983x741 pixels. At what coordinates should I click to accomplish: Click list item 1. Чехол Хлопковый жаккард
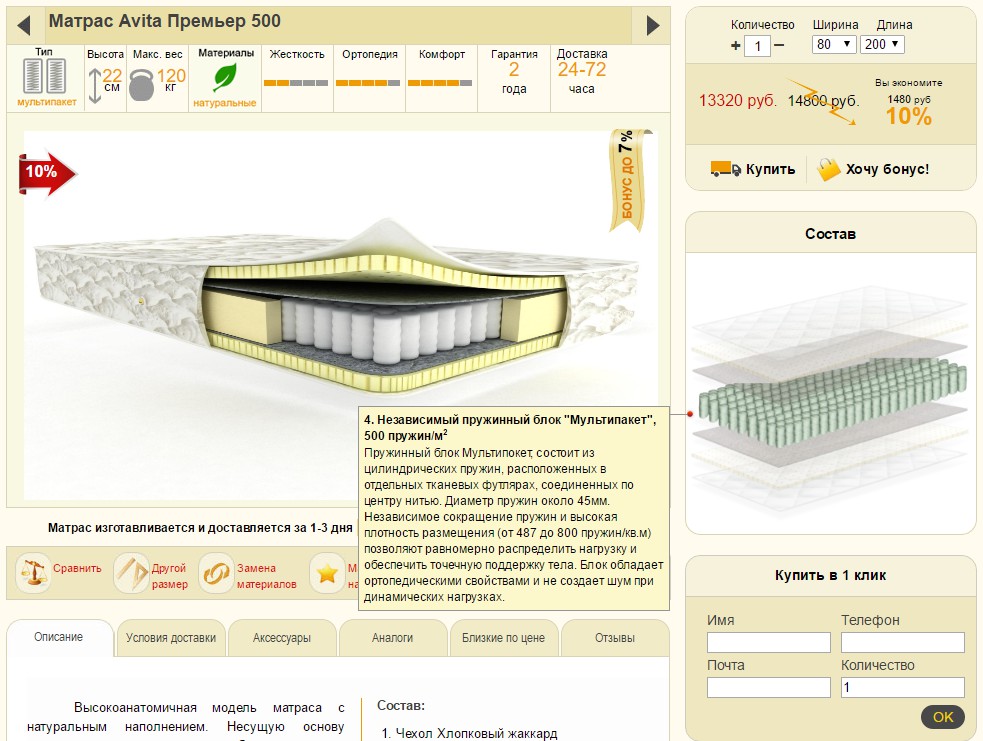[x=470, y=733]
